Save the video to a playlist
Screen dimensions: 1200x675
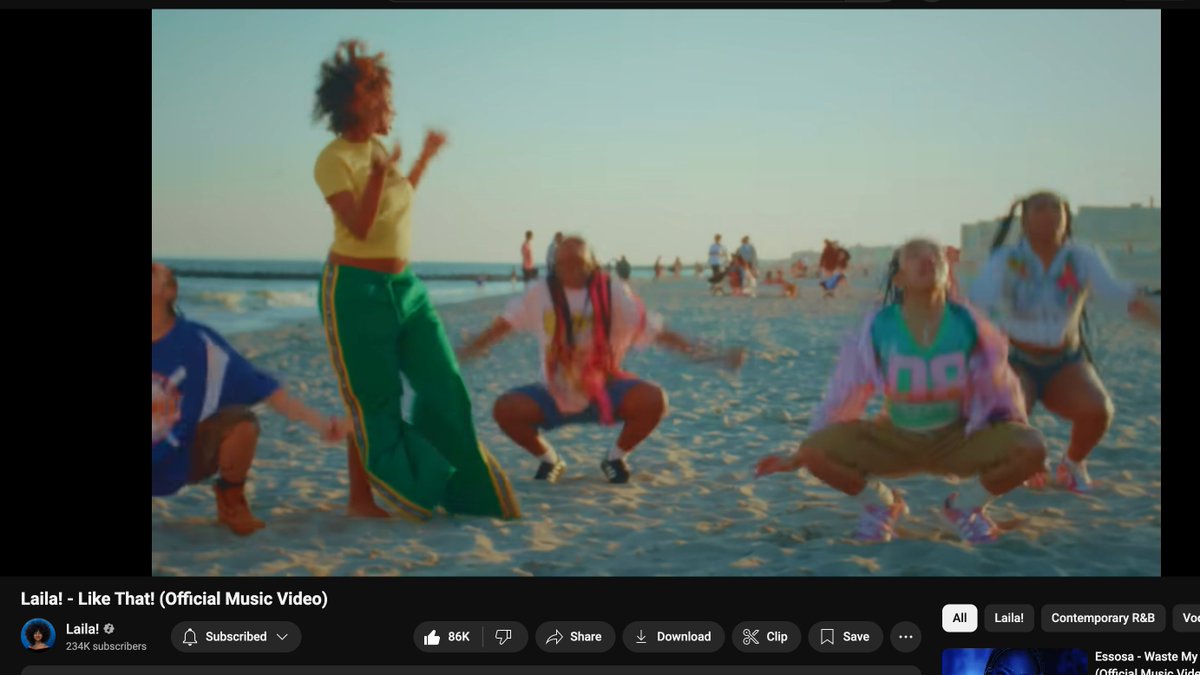tap(845, 637)
